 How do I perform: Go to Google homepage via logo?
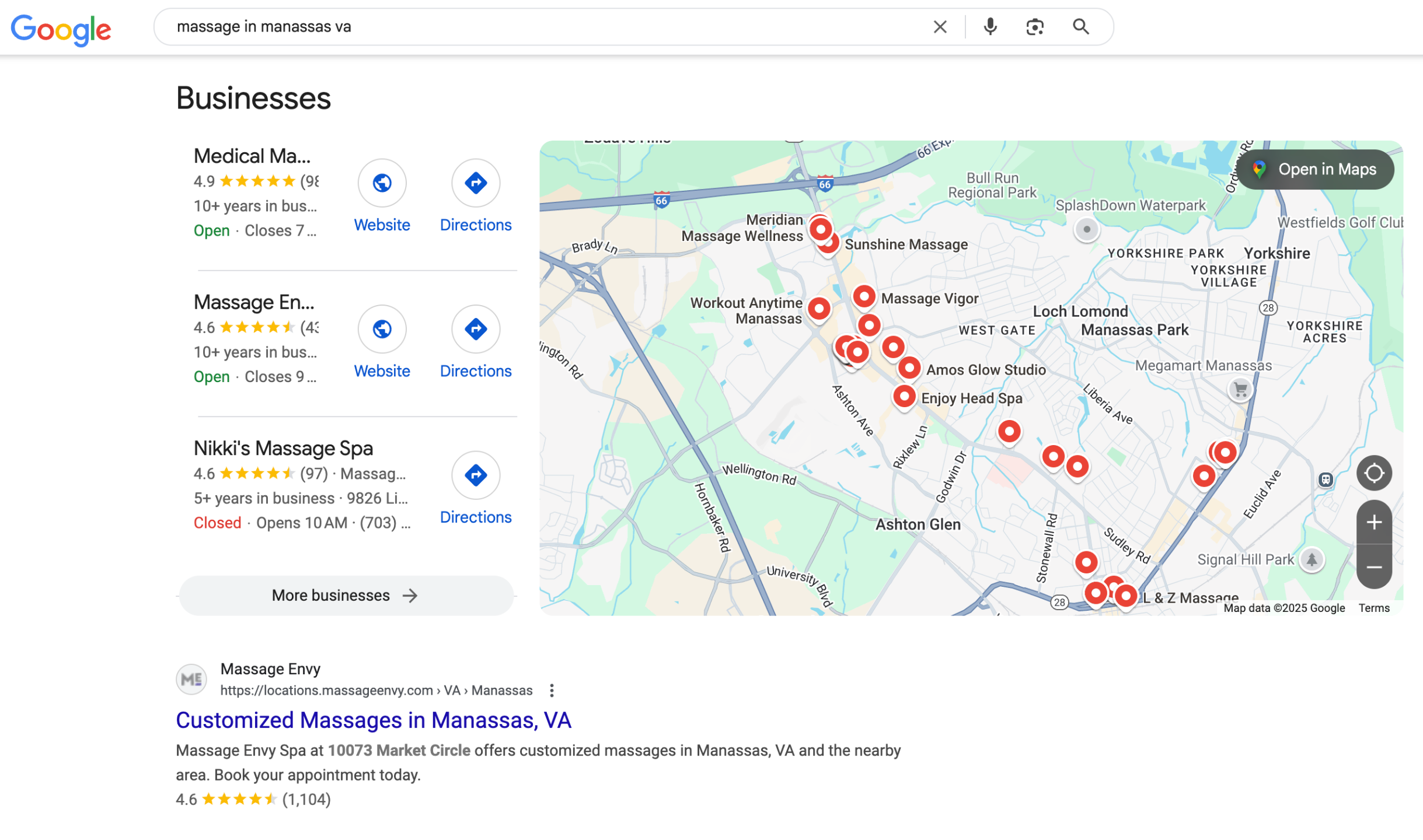click(x=61, y=29)
